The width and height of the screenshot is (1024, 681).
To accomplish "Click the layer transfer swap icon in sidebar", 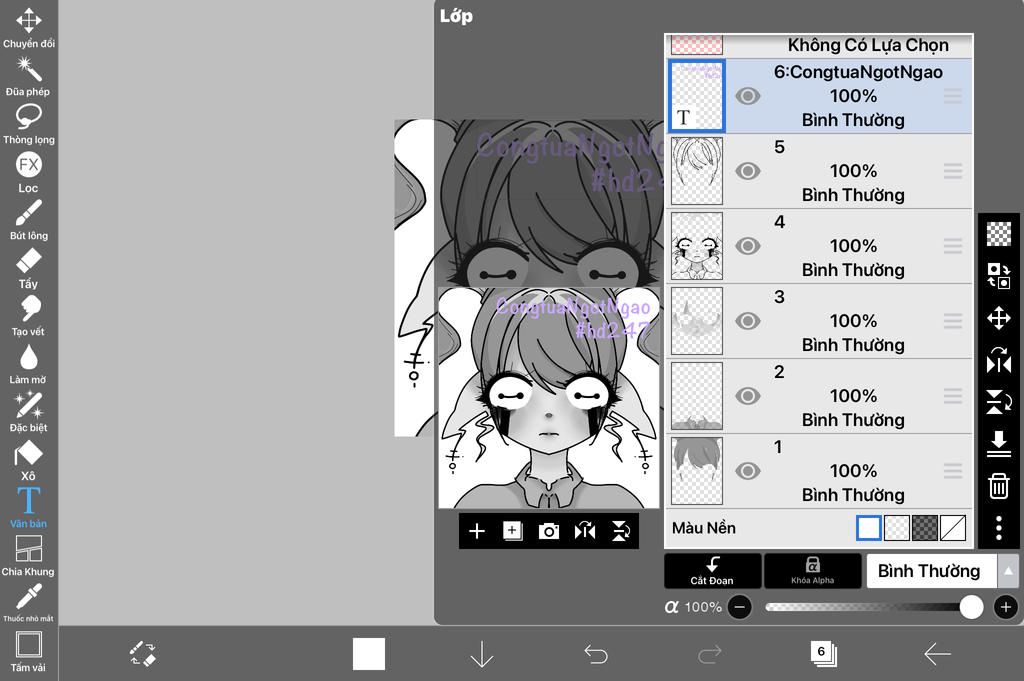I will click(x=999, y=276).
